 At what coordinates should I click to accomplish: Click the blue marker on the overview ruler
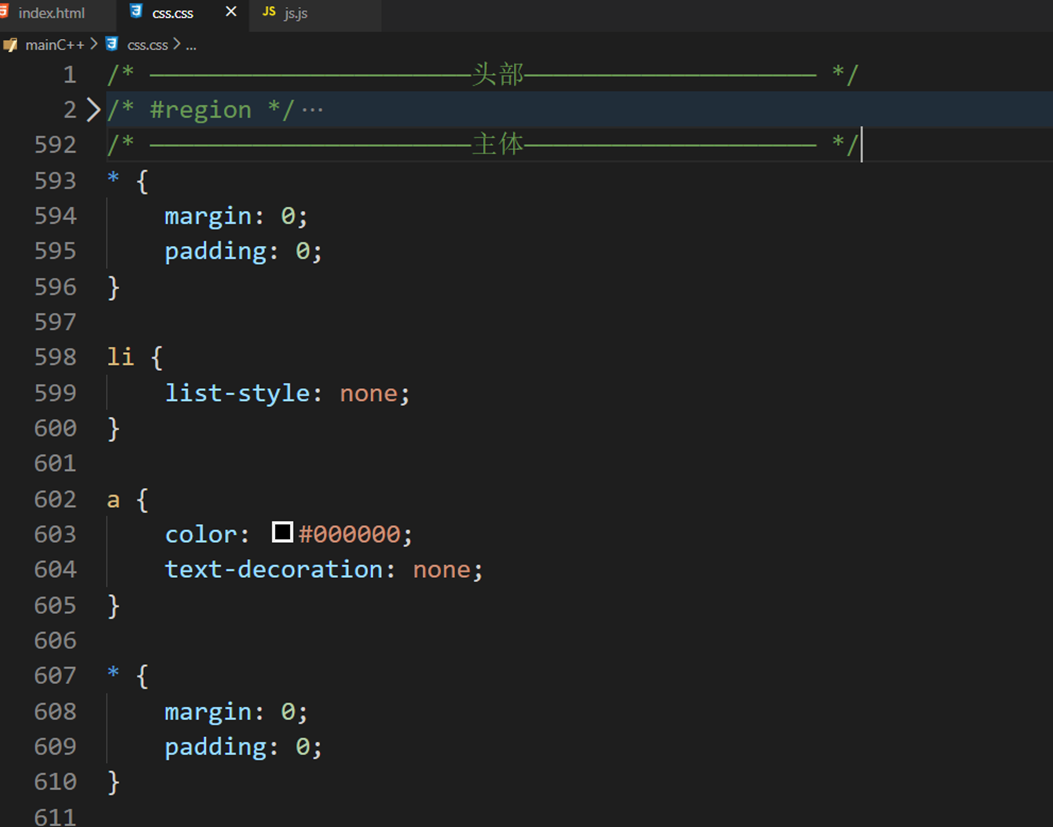1047,109
